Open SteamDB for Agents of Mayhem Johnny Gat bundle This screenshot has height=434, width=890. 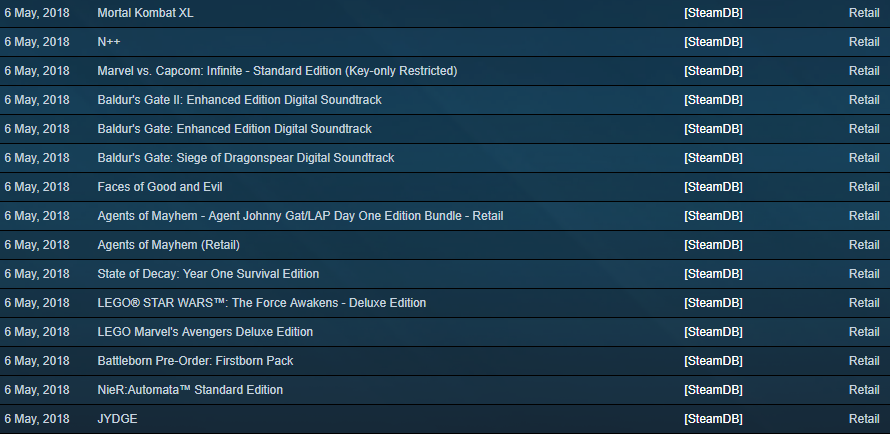(713, 215)
